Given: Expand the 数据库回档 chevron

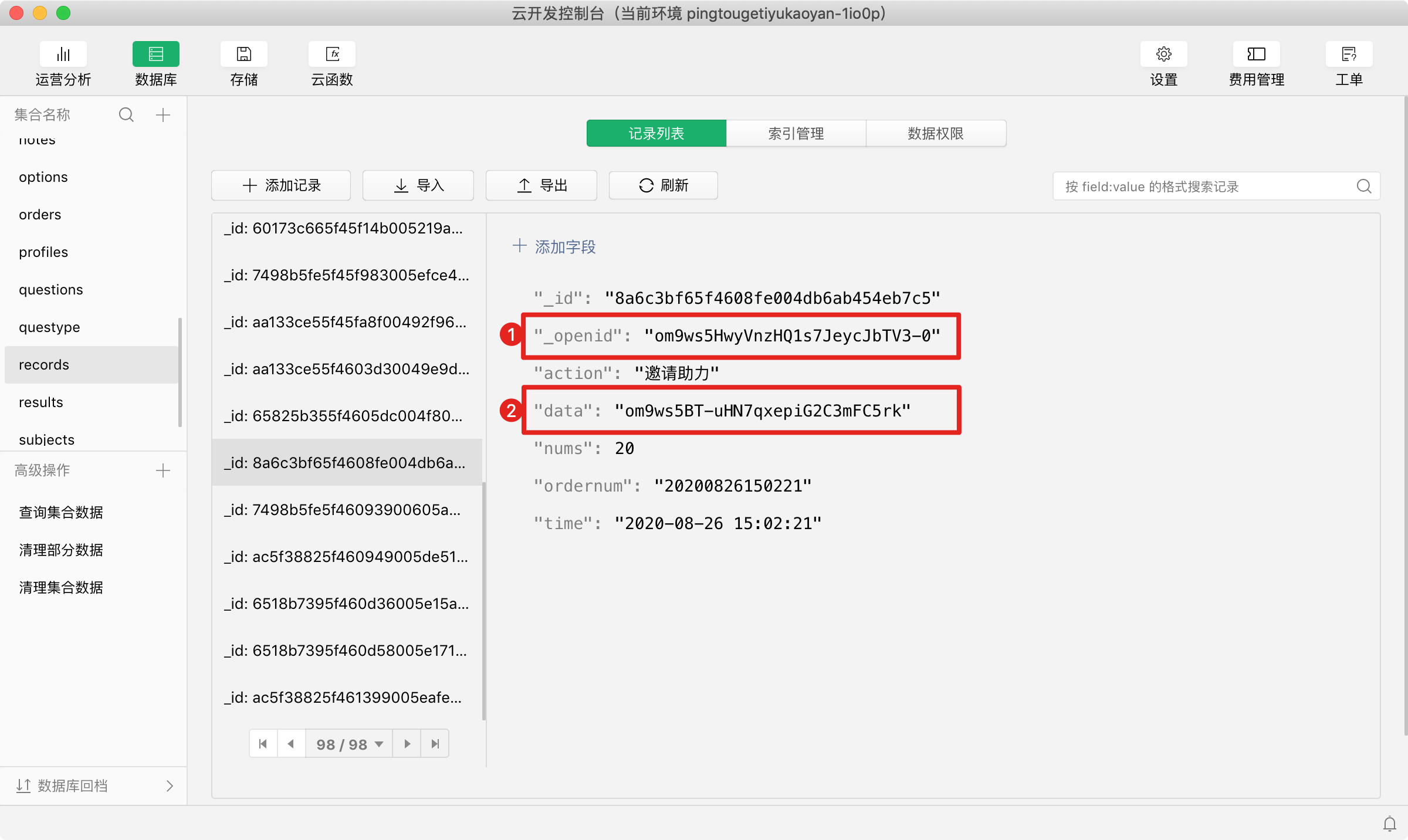Looking at the screenshot, I should click(x=170, y=786).
